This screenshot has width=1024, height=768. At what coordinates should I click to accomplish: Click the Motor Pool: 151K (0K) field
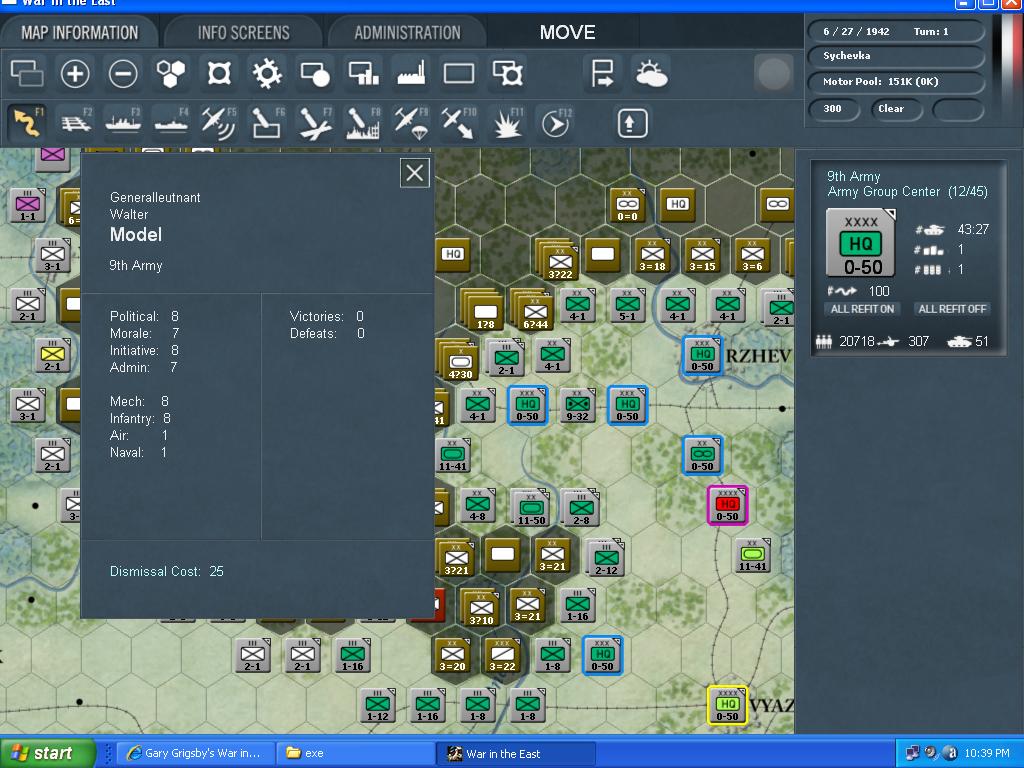point(896,82)
